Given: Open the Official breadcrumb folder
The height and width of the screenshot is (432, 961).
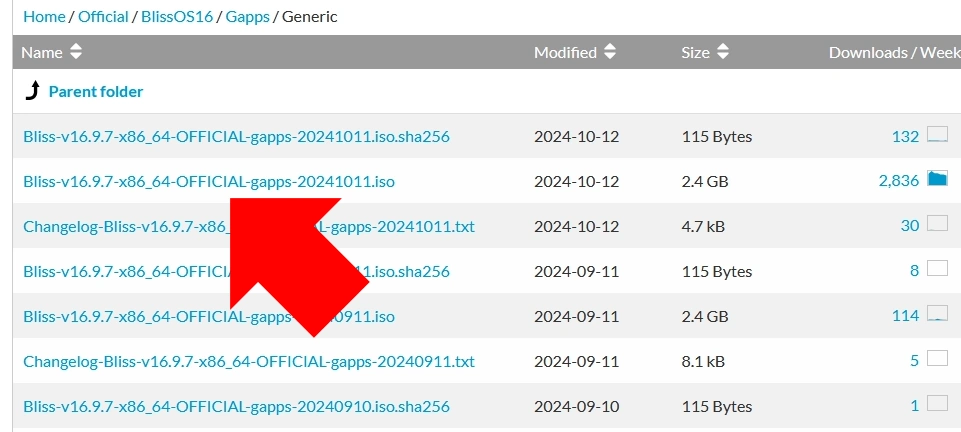Looking at the screenshot, I should 104,16.
